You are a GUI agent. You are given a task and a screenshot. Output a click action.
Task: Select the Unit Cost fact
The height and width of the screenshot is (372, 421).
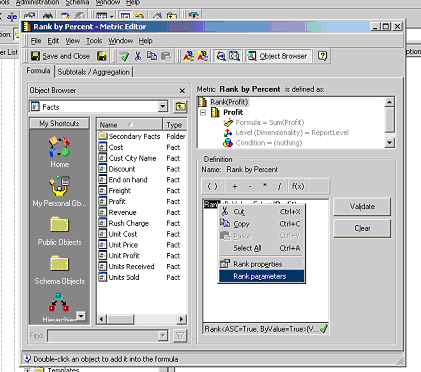(x=118, y=234)
